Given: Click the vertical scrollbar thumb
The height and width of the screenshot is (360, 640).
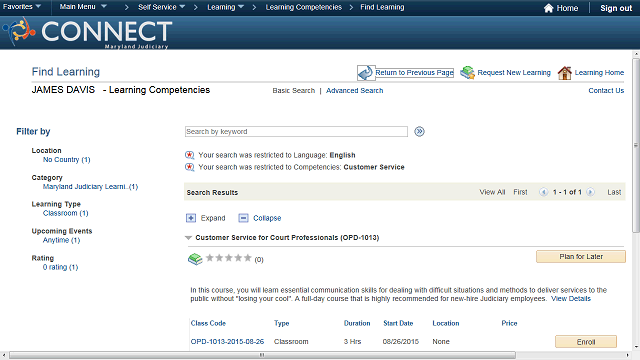Looking at the screenshot, I should 636,145.
